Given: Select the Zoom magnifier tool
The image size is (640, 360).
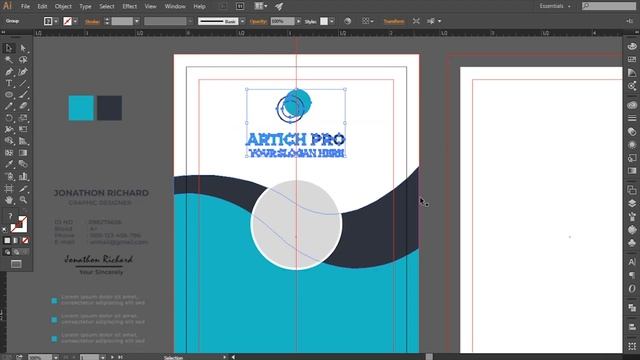Looking at the screenshot, I should click(23, 200).
